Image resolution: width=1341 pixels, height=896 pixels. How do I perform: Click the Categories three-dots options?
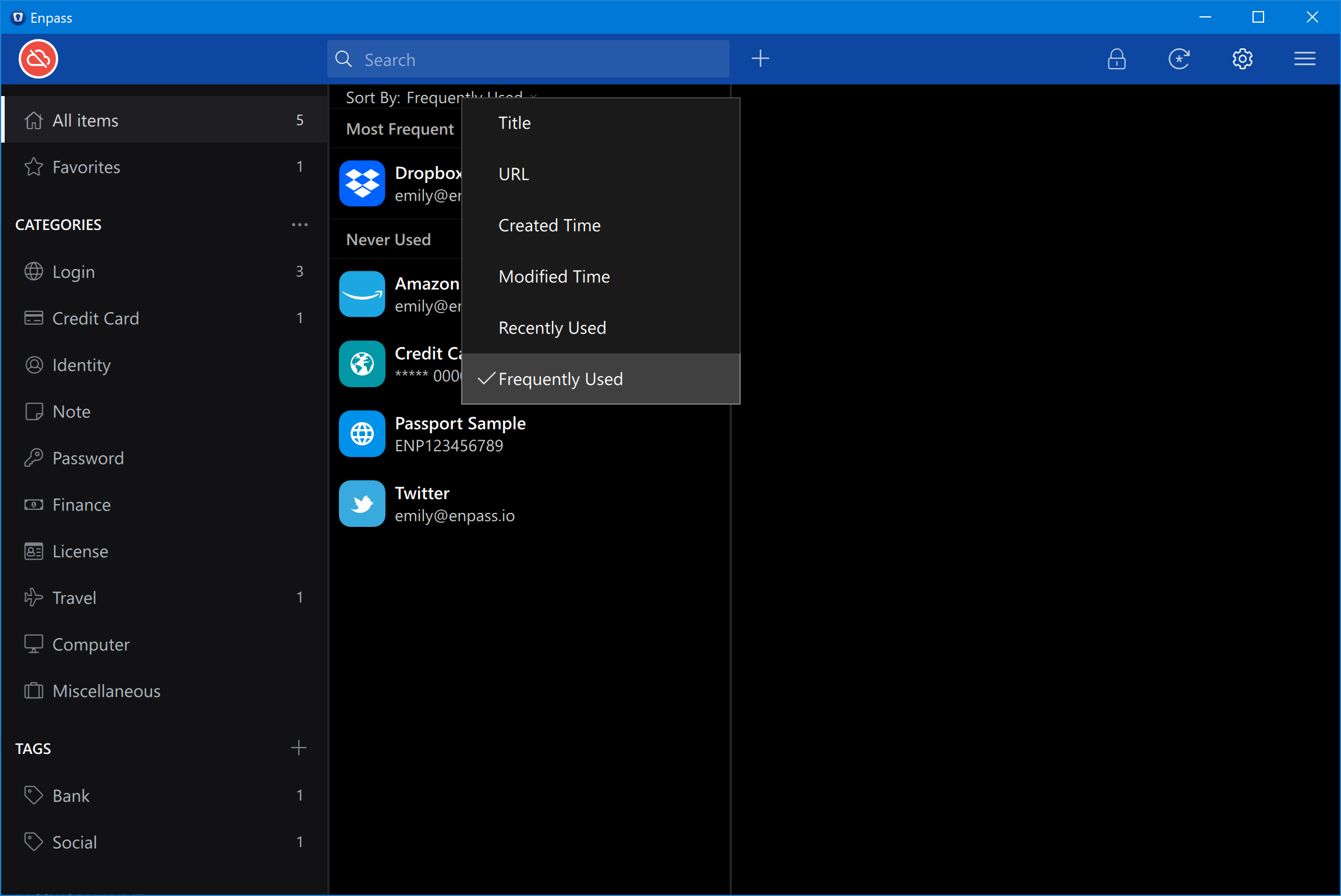(x=299, y=225)
